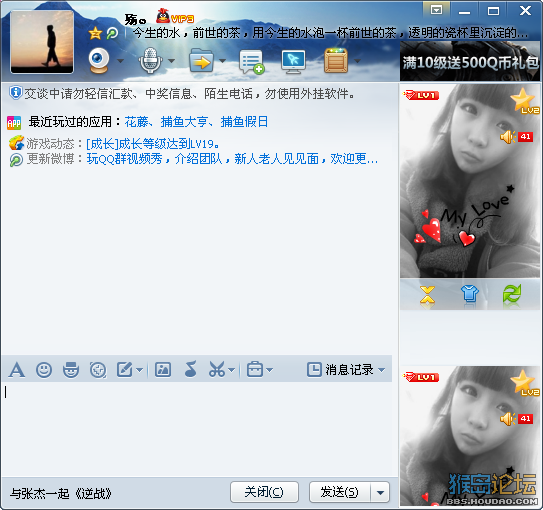Open the blue shirt QQ show dress-up
This screenshot has width=543, height=510.
point(470,294)
